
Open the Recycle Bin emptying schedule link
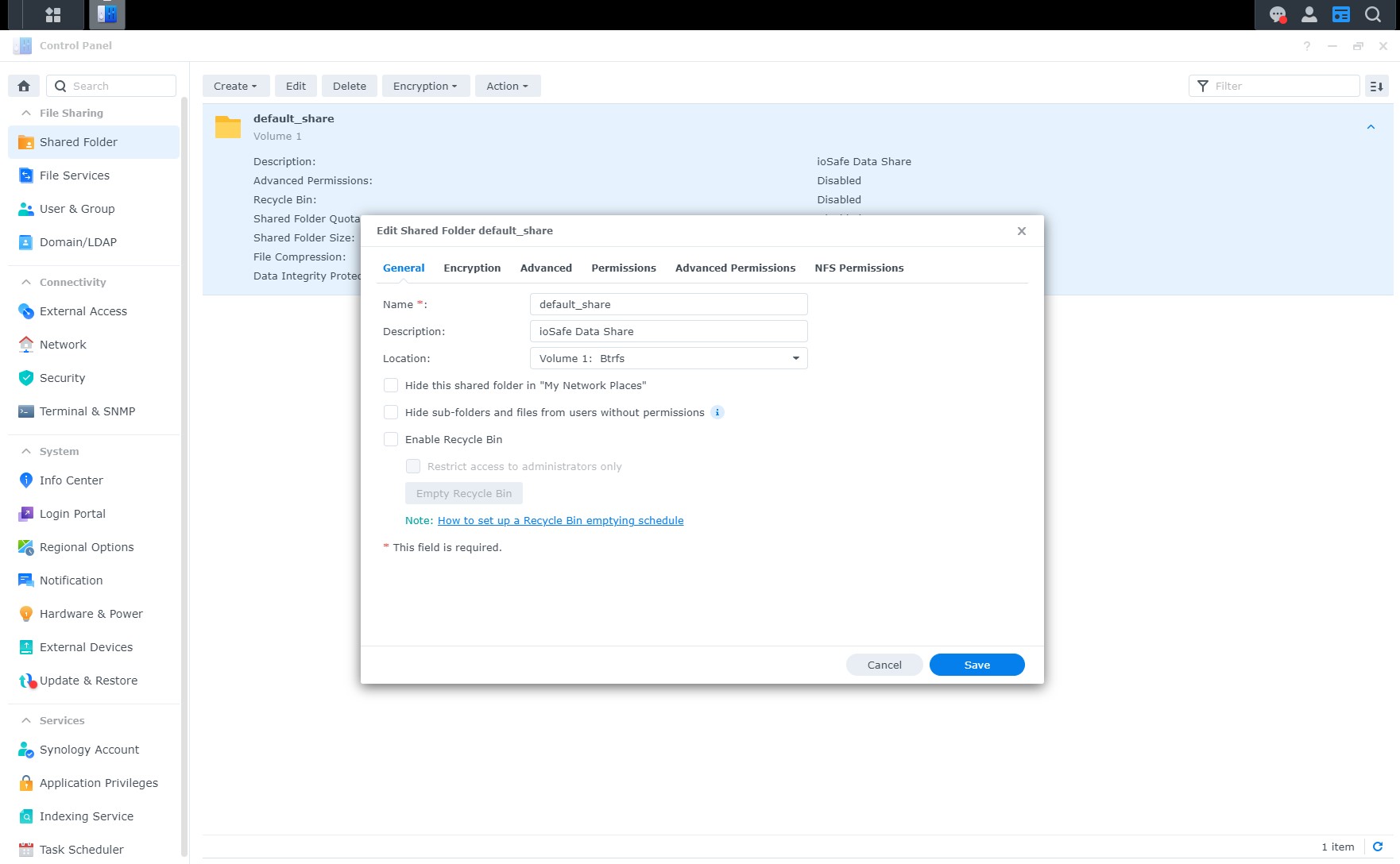pos(560,520)
